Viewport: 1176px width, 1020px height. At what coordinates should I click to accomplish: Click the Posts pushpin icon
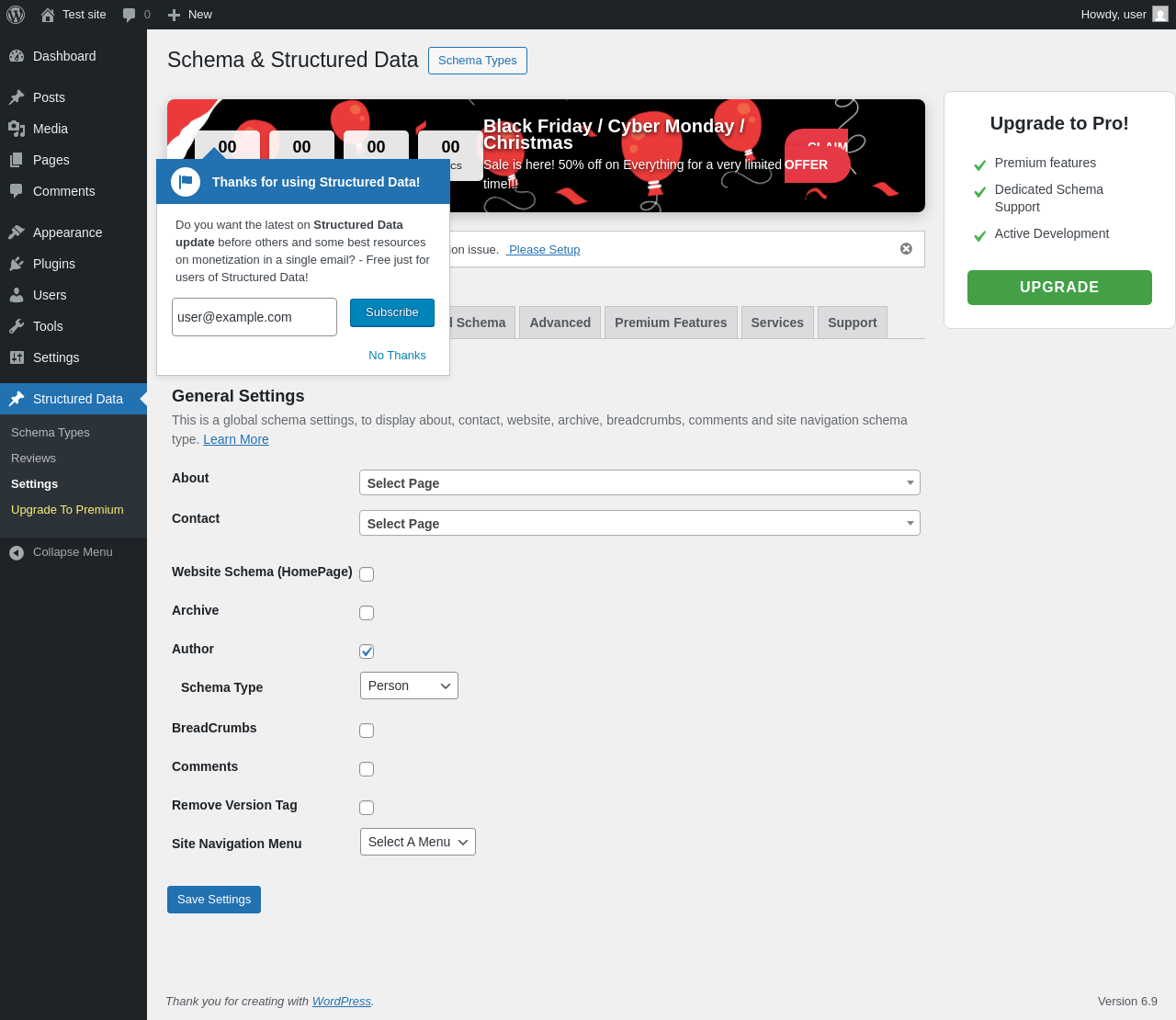[x=17, y=97]
